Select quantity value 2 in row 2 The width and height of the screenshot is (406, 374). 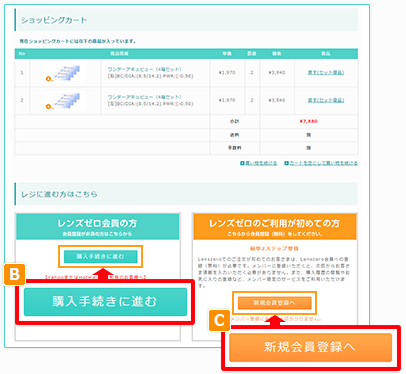(x=252, y=100)
